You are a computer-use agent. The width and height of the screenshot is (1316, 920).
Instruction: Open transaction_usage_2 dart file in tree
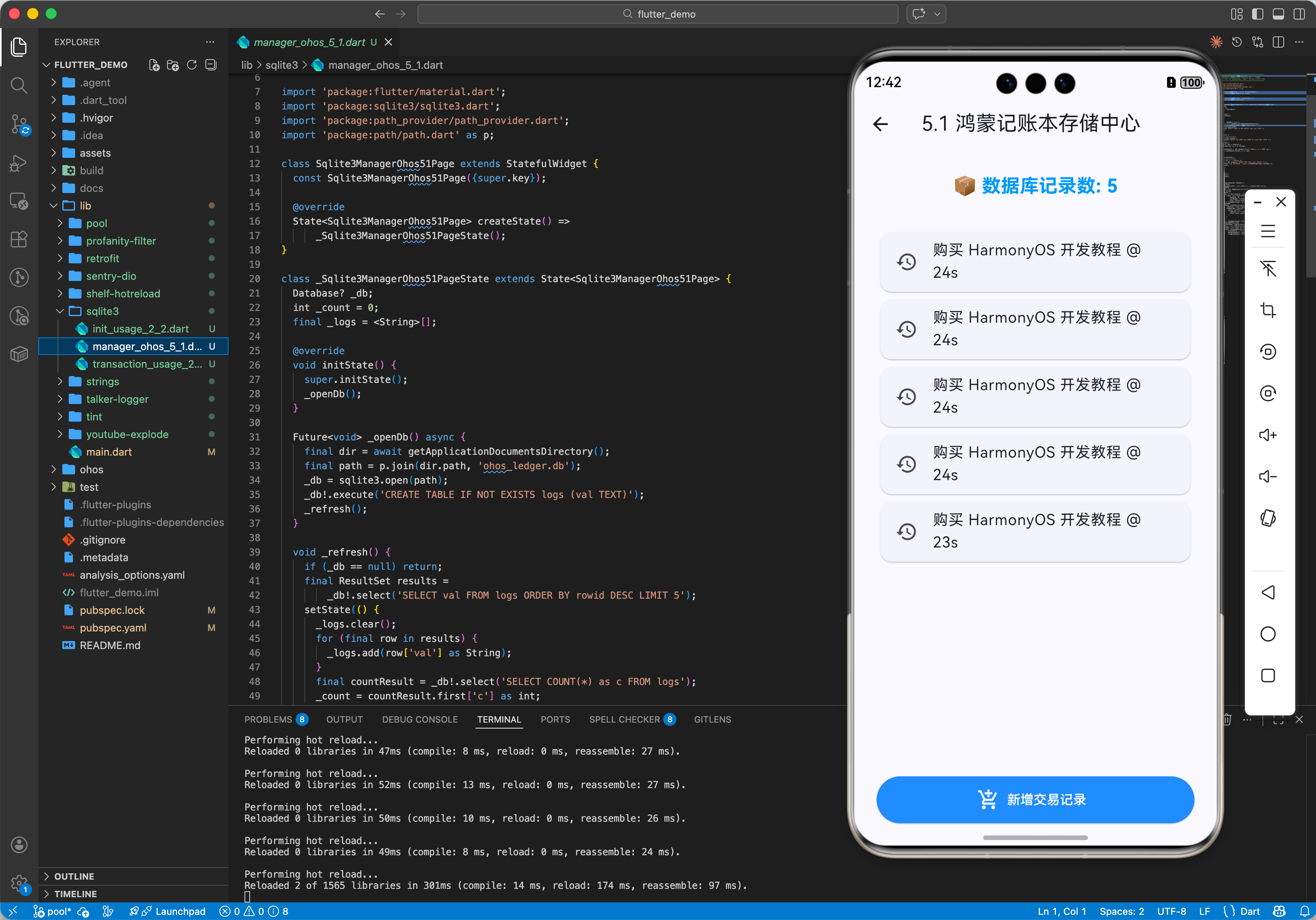[147, 363]
